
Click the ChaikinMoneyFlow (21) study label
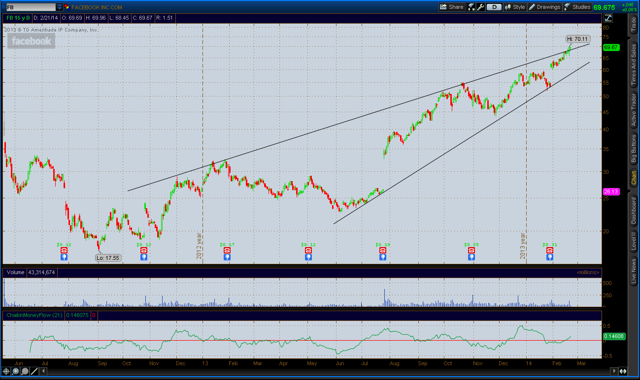tap(34, 315)
